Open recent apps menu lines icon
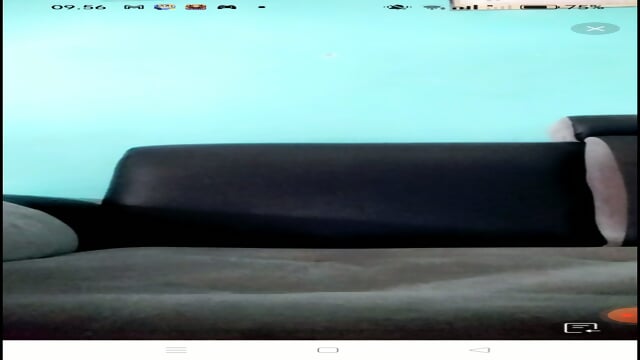Screen dimensions: 640x360 (176, 350)
